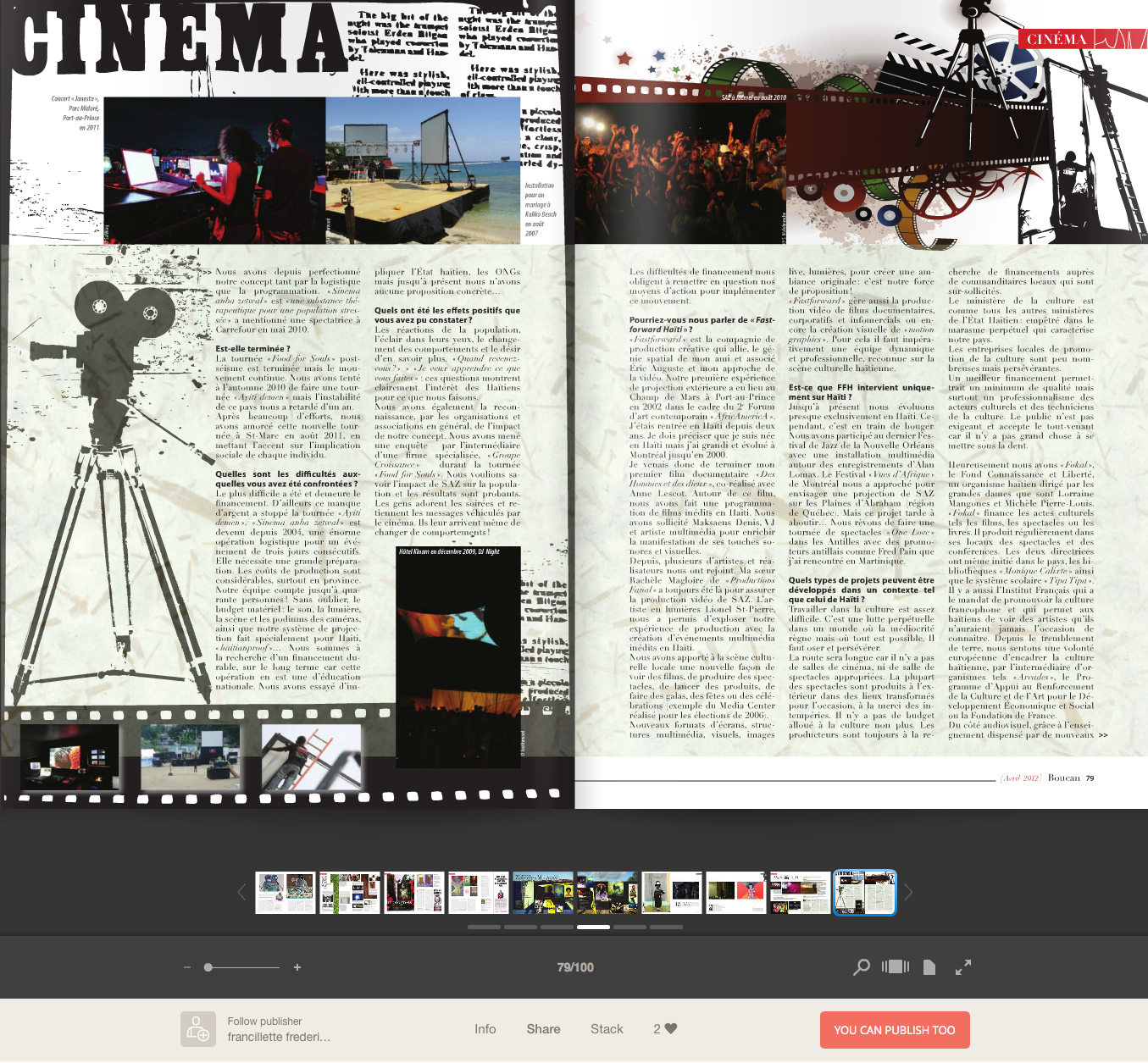Select the first thumbnail in the strip
This screenshot has height=1063, width=1148.
point(286,892)
